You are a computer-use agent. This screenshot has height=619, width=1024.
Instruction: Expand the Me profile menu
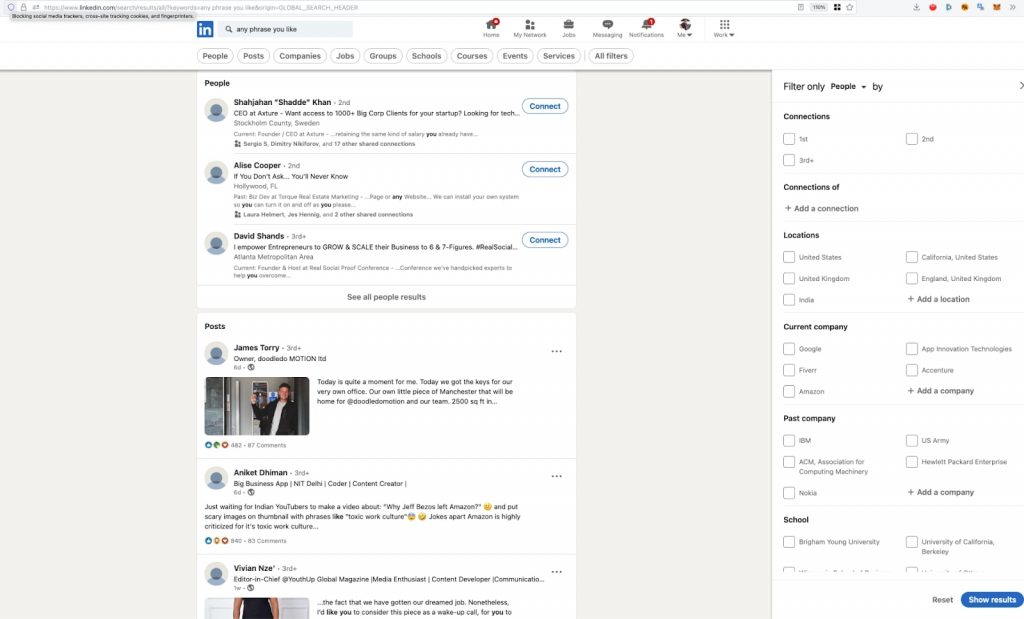tap(684, 28)
